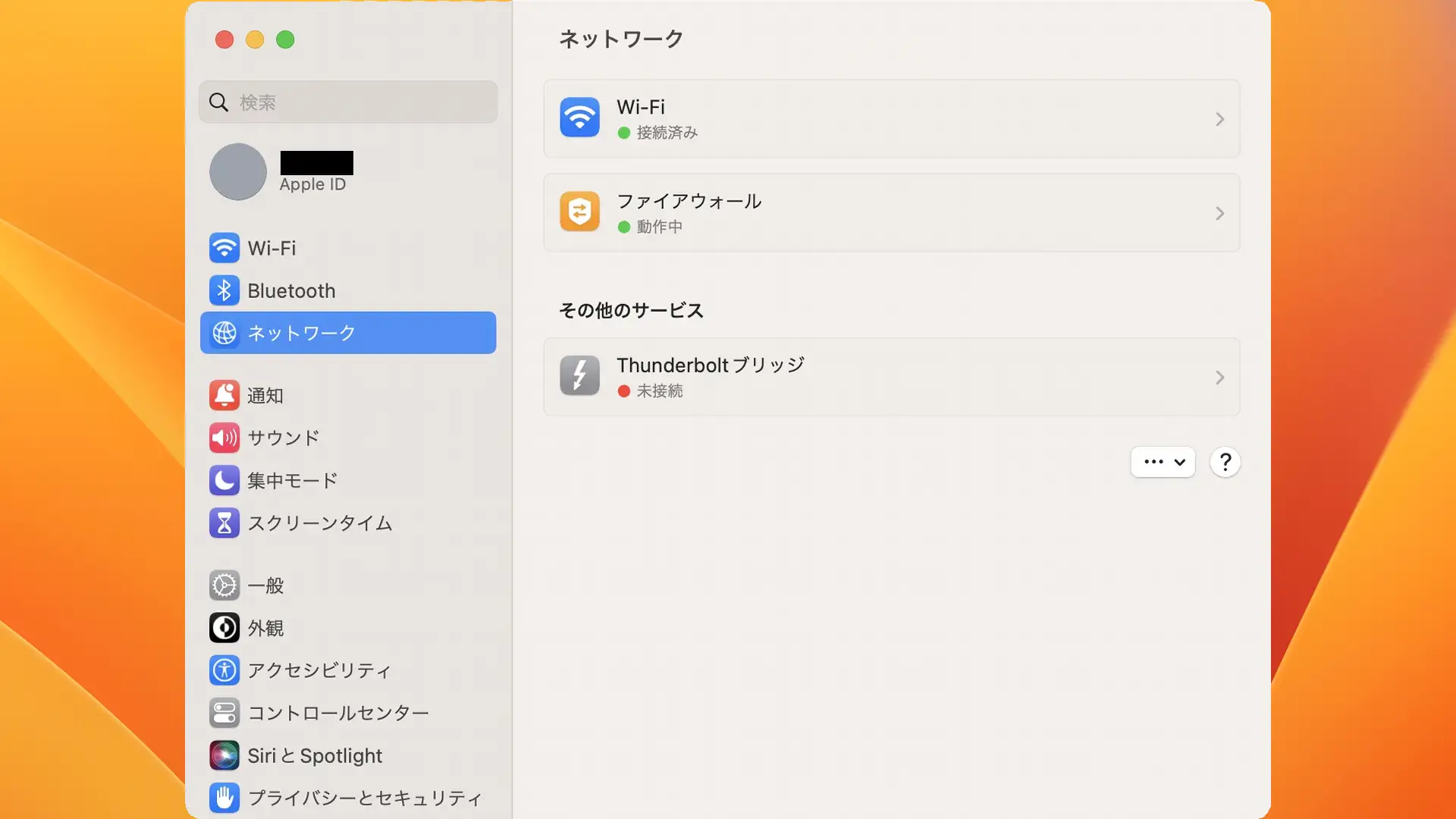Select 一般 in the sidebar
Image resolution: width=1456 pixels, height=819 pixels.
coord(265,585)
